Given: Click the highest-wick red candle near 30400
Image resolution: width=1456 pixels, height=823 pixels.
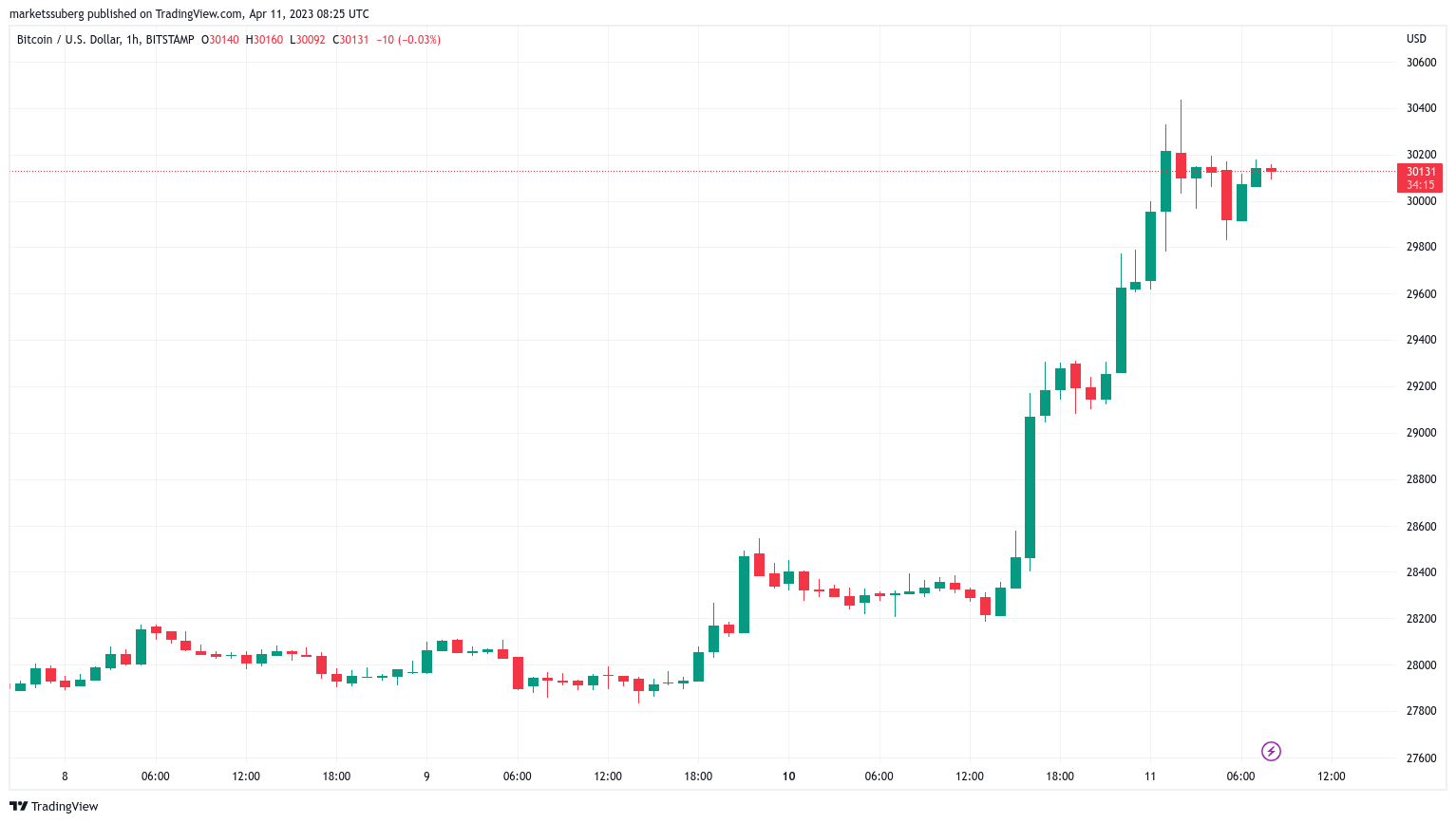Looking at the screenshot, I should click(1181, 165).
